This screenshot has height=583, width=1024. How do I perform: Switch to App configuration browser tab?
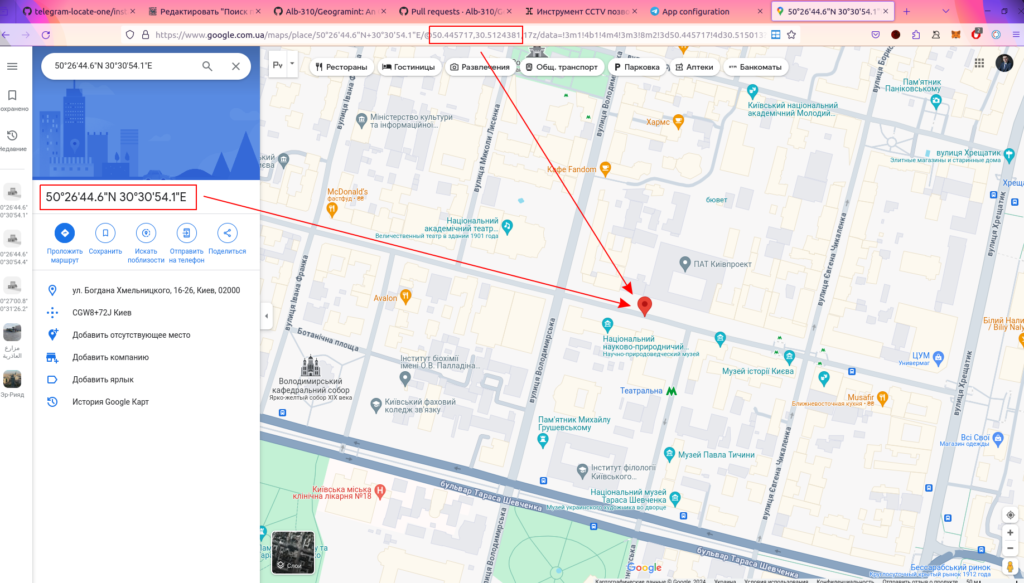[x=703, y=11]
